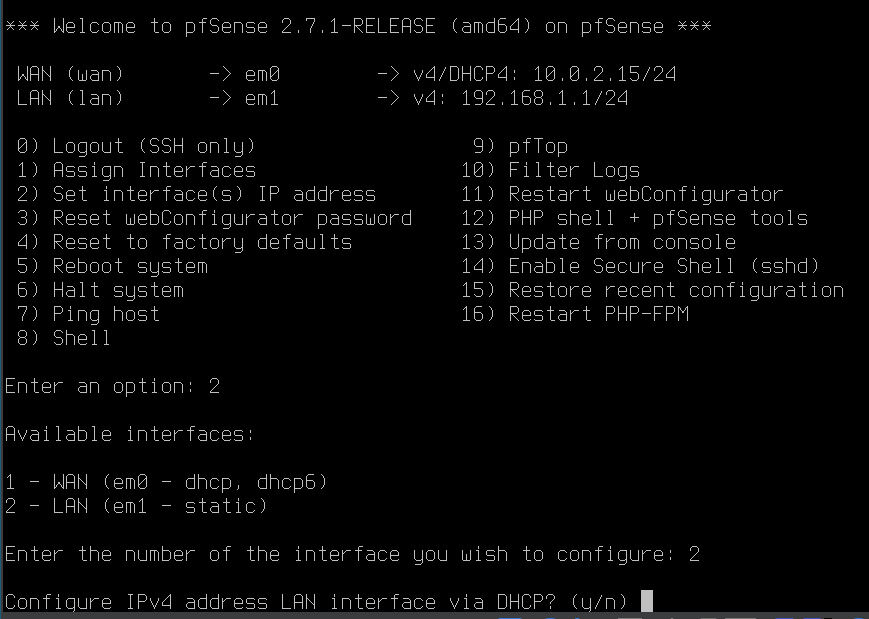Screen dimensions: 869x619
Task: Select the 'Shell' option number 8
Action: (x=80, y=338)
